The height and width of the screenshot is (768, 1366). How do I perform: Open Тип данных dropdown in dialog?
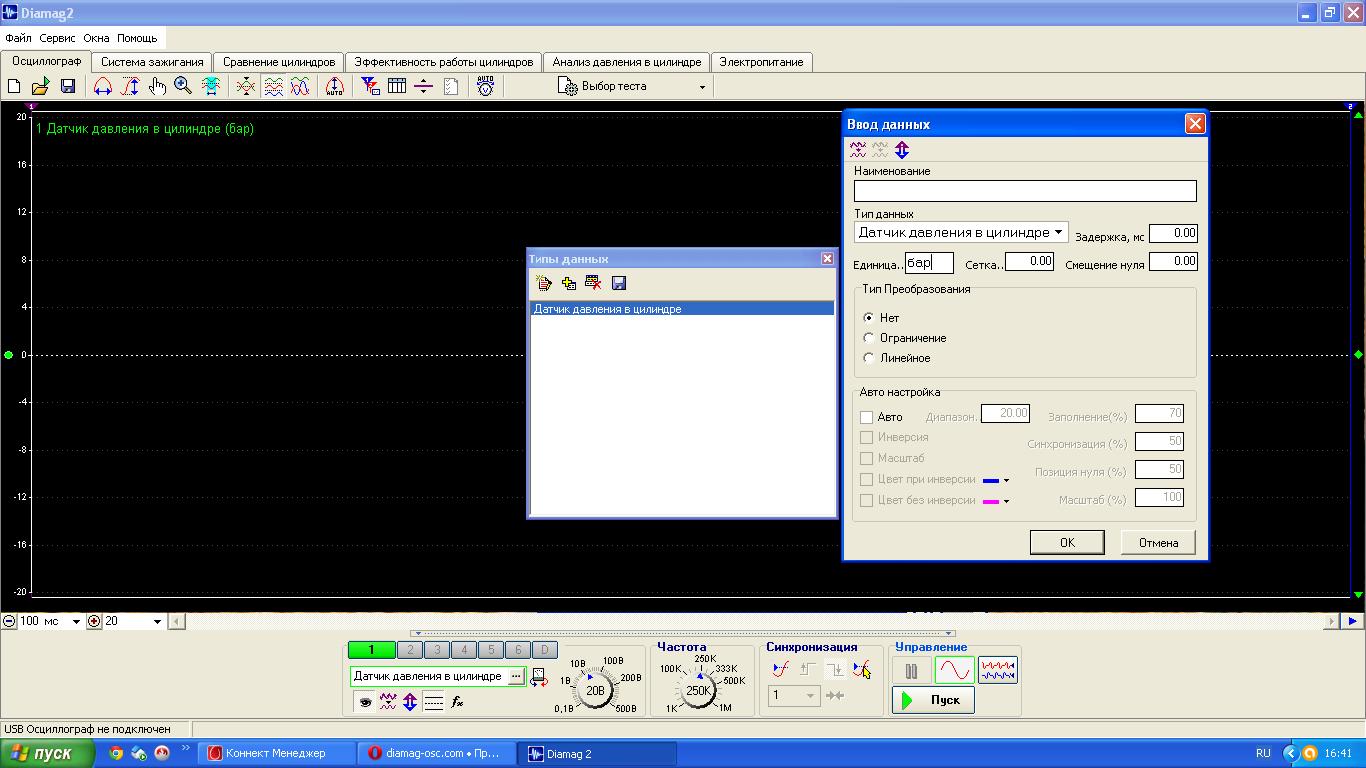tap(1058, 232)
